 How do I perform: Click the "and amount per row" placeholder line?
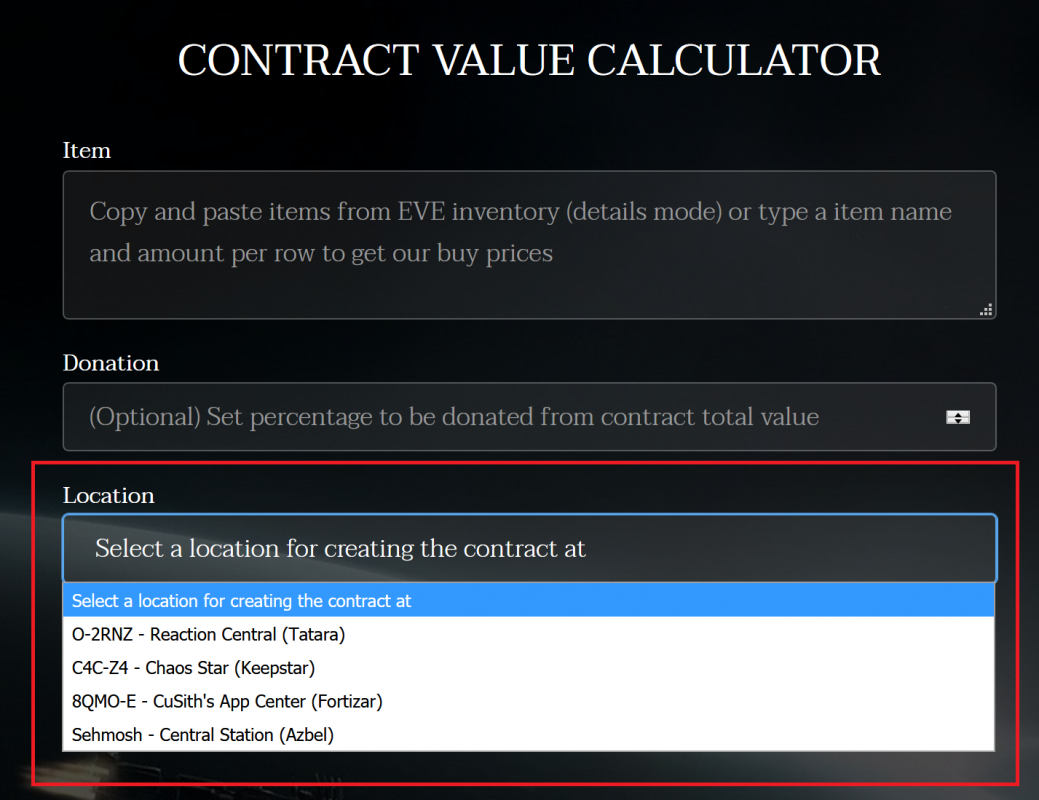321,254
